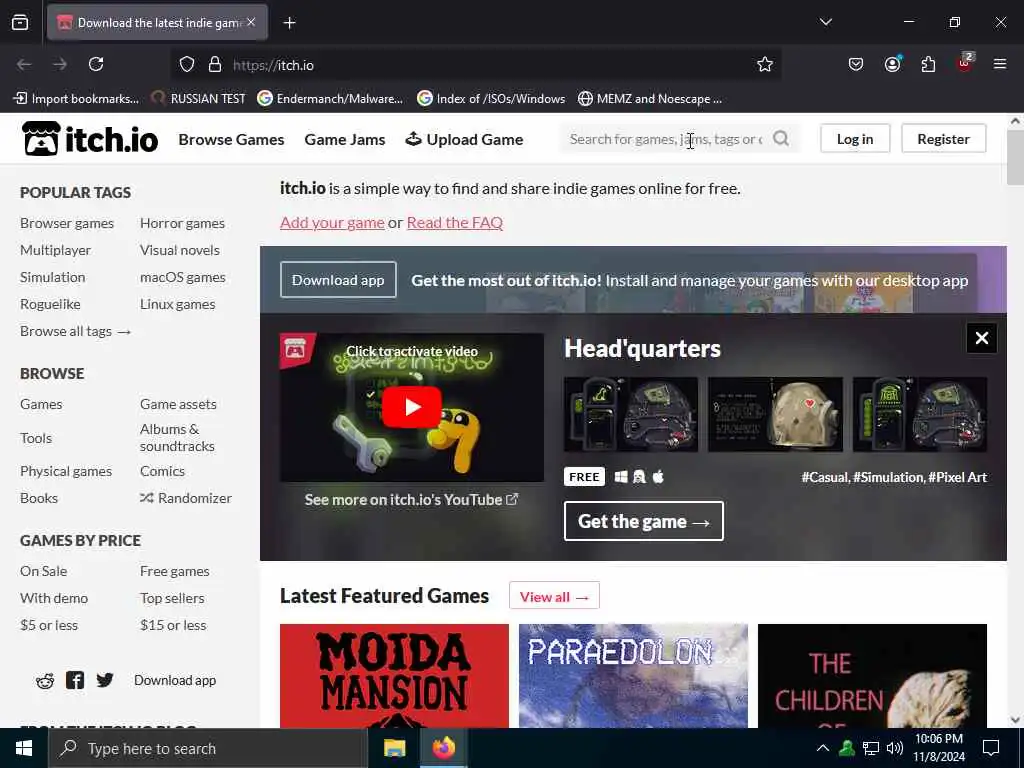Click the volume speaker tray icon
1024x768 pixels.
(895, 748)
